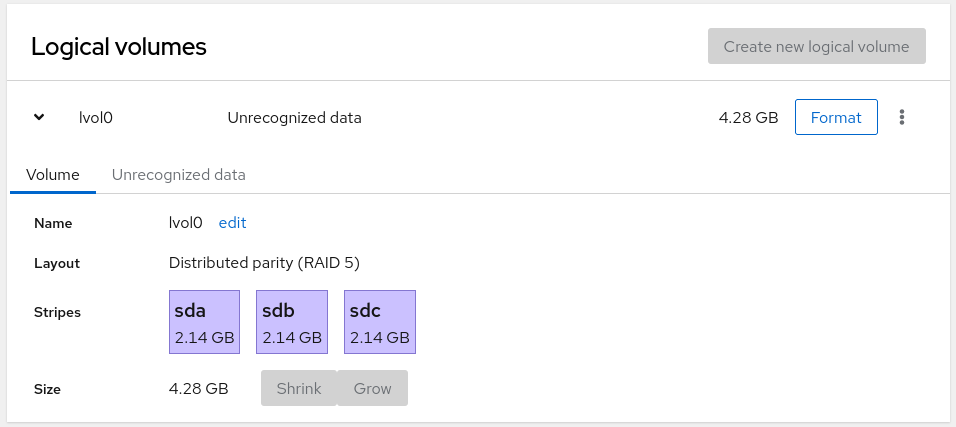Collapse the lvol0 row chevron
This screenshot has height=427, width=956.
(39, 117)
